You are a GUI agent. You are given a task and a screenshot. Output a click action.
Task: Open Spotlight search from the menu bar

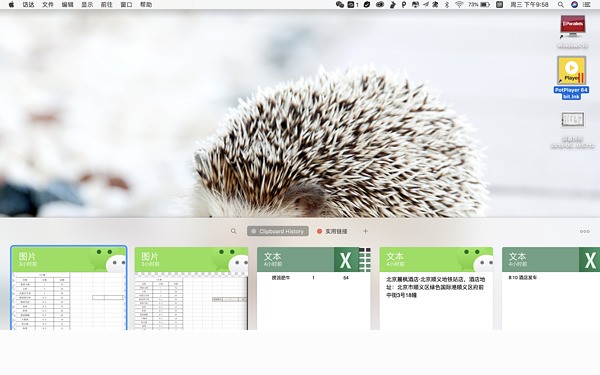tap(561, 5)
